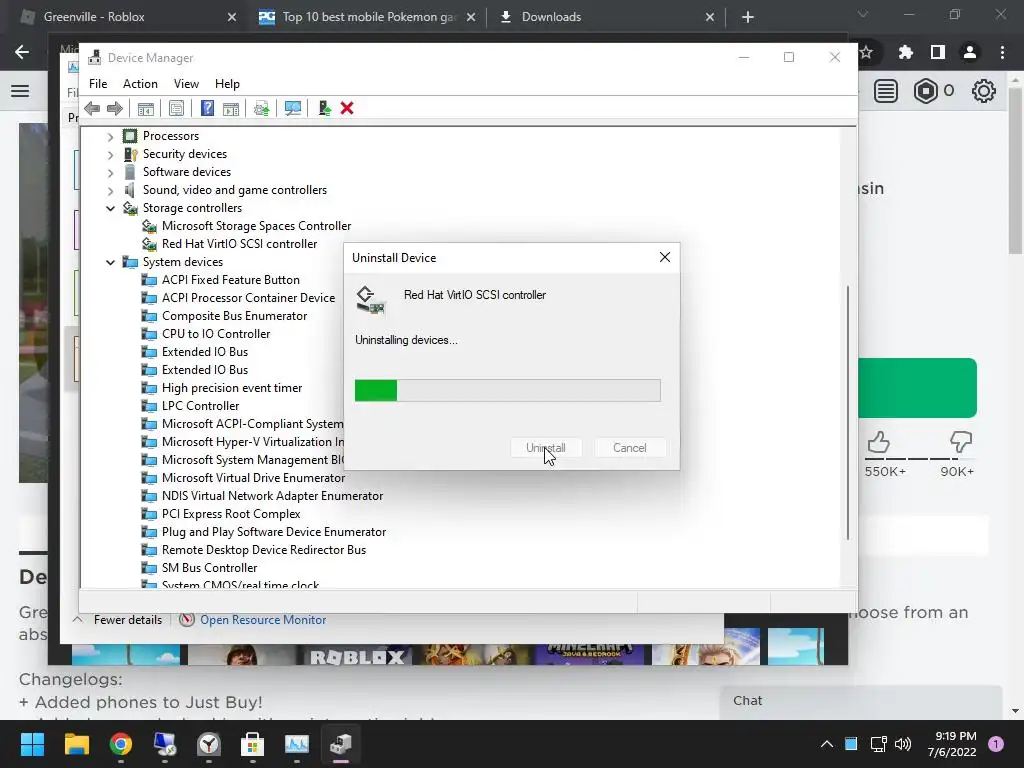
Task: Click Show/Hide Action Pane toolbar icon
Action: point(231,108)
